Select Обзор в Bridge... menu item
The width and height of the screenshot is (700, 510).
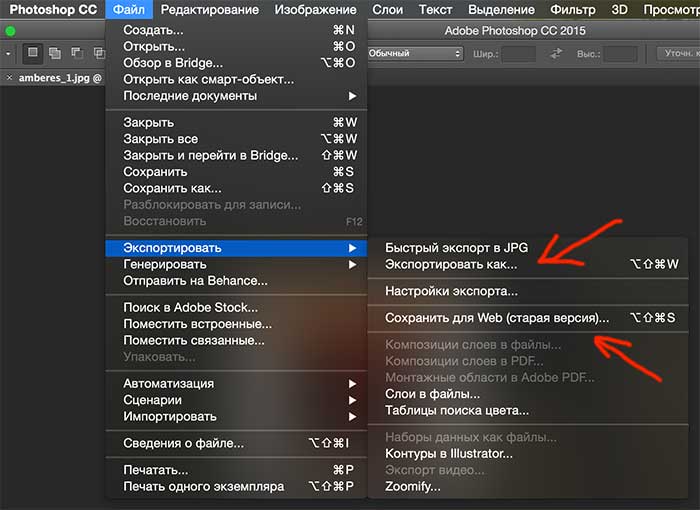pos(237,63)
